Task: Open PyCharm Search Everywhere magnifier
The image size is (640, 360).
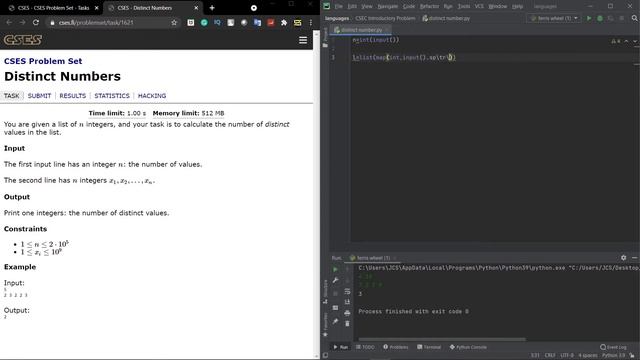Action: 634,18
